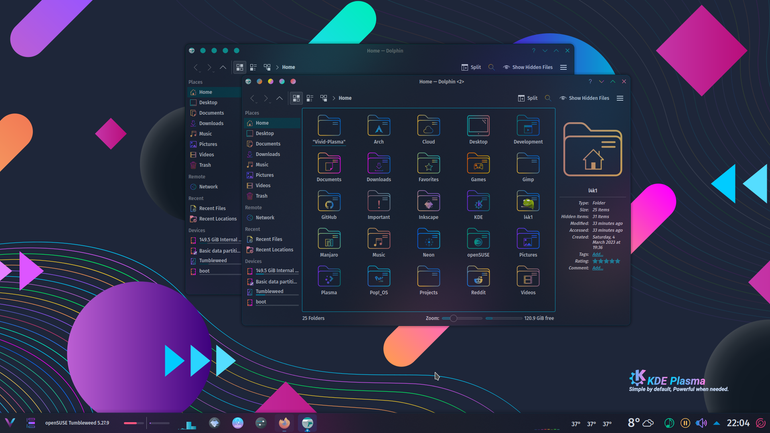Expand the Home breadcrumb path arrow
The width and height of the screenshot is (770, 433).
coord(334,98)
